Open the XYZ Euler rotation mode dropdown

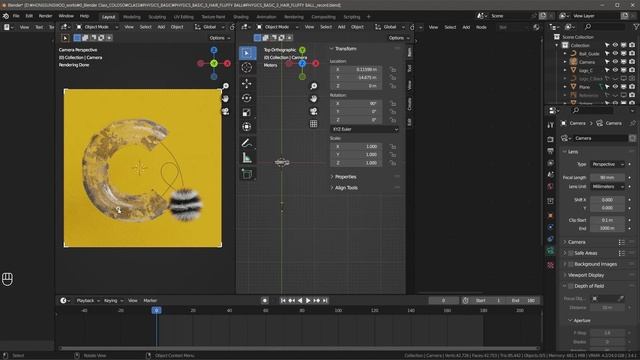coord(364,129)
